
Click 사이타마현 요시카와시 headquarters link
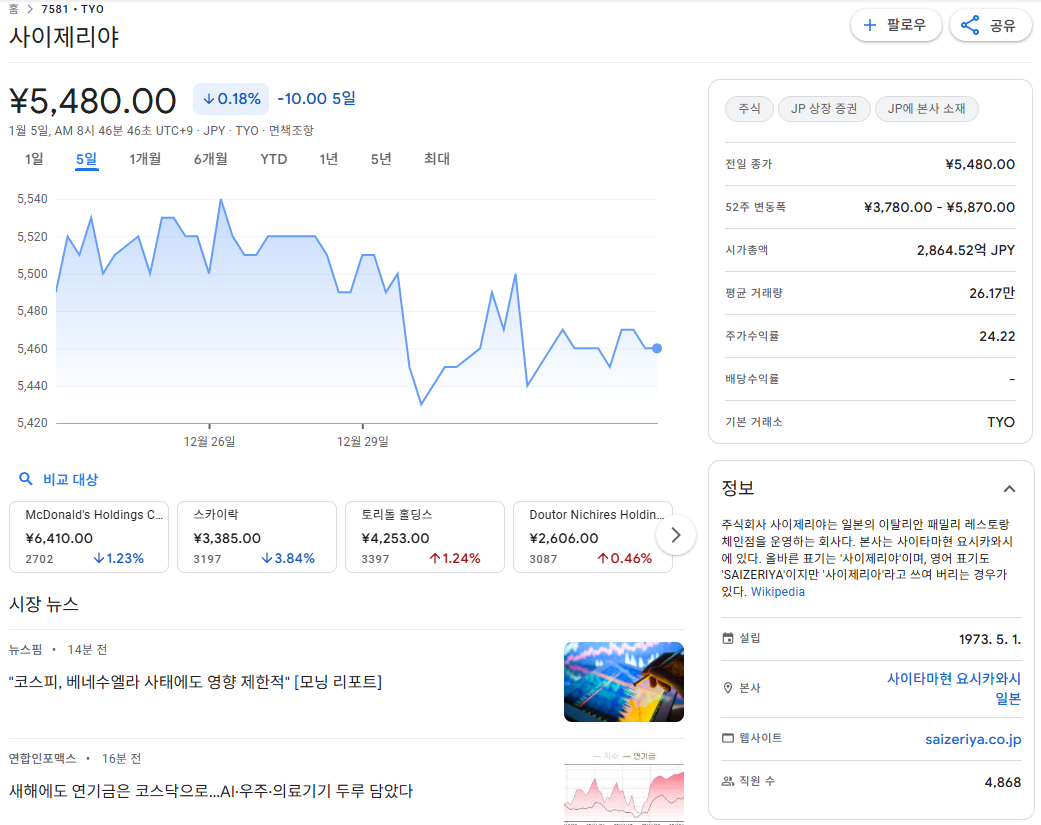(954, 688)
